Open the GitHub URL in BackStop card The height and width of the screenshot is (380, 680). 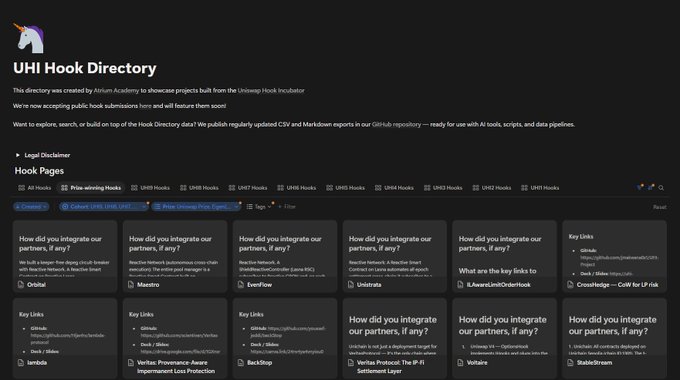(288, 332)
